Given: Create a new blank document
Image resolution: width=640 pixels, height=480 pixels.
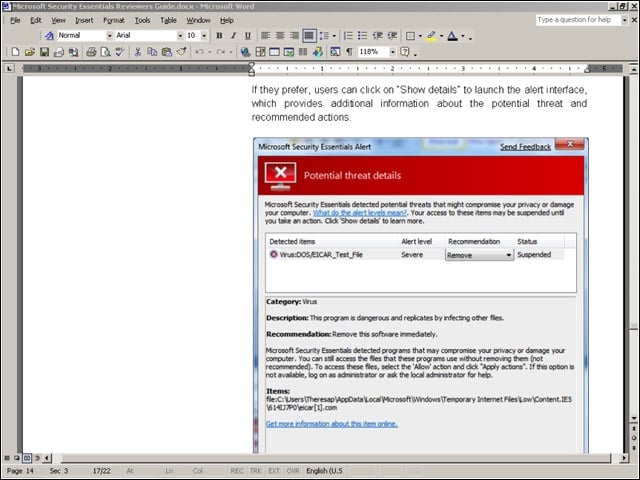Looking at the screenshot, I should coord(15,52).
